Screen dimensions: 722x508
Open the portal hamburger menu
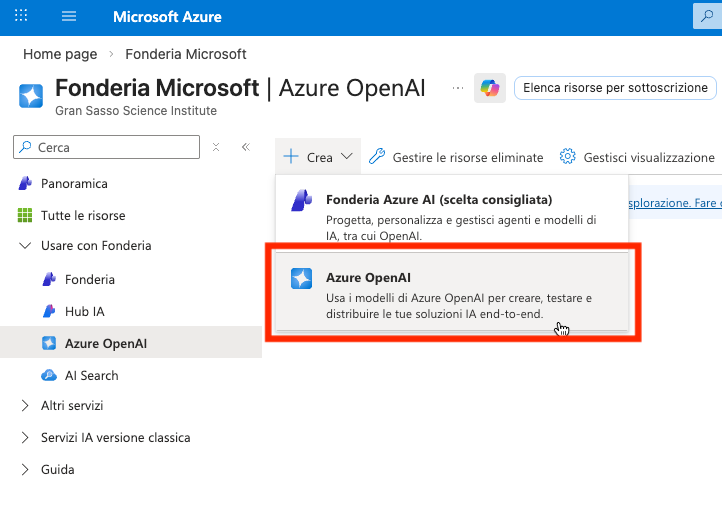point(69,17)
